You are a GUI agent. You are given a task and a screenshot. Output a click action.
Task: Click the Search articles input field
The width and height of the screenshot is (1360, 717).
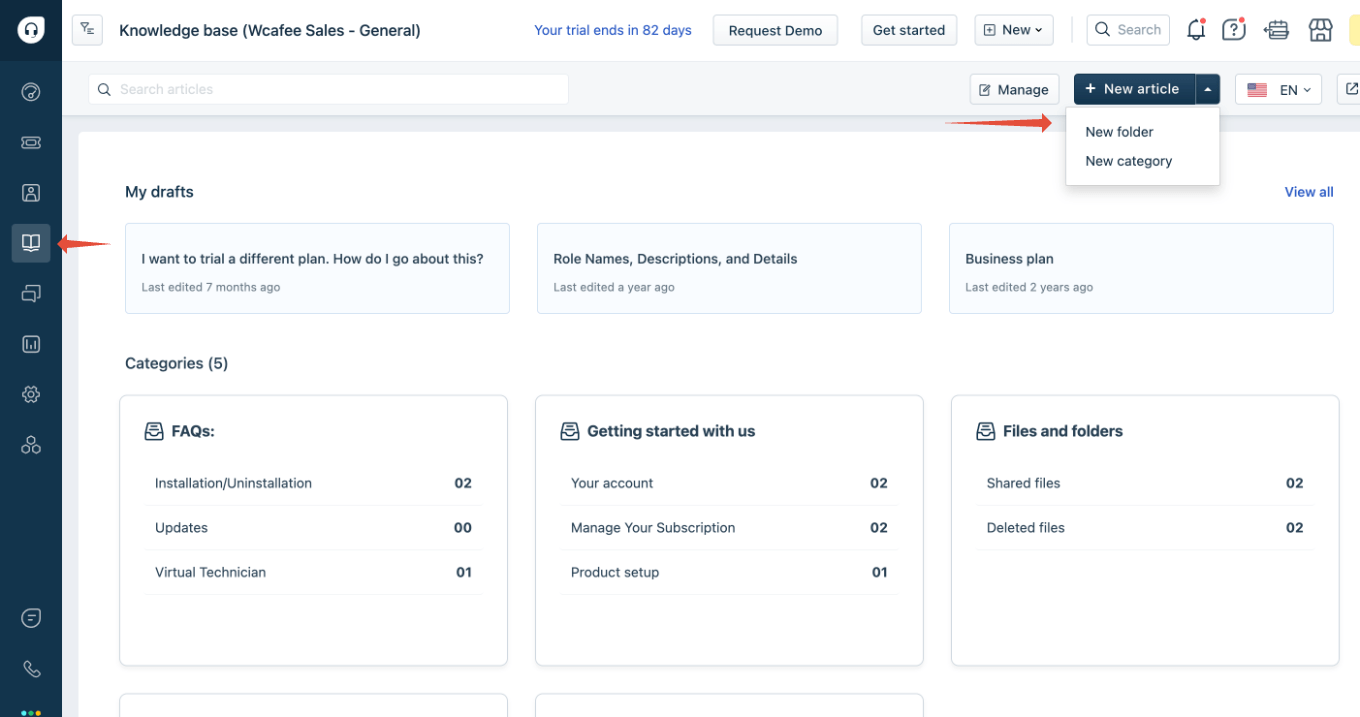[330, 89]
